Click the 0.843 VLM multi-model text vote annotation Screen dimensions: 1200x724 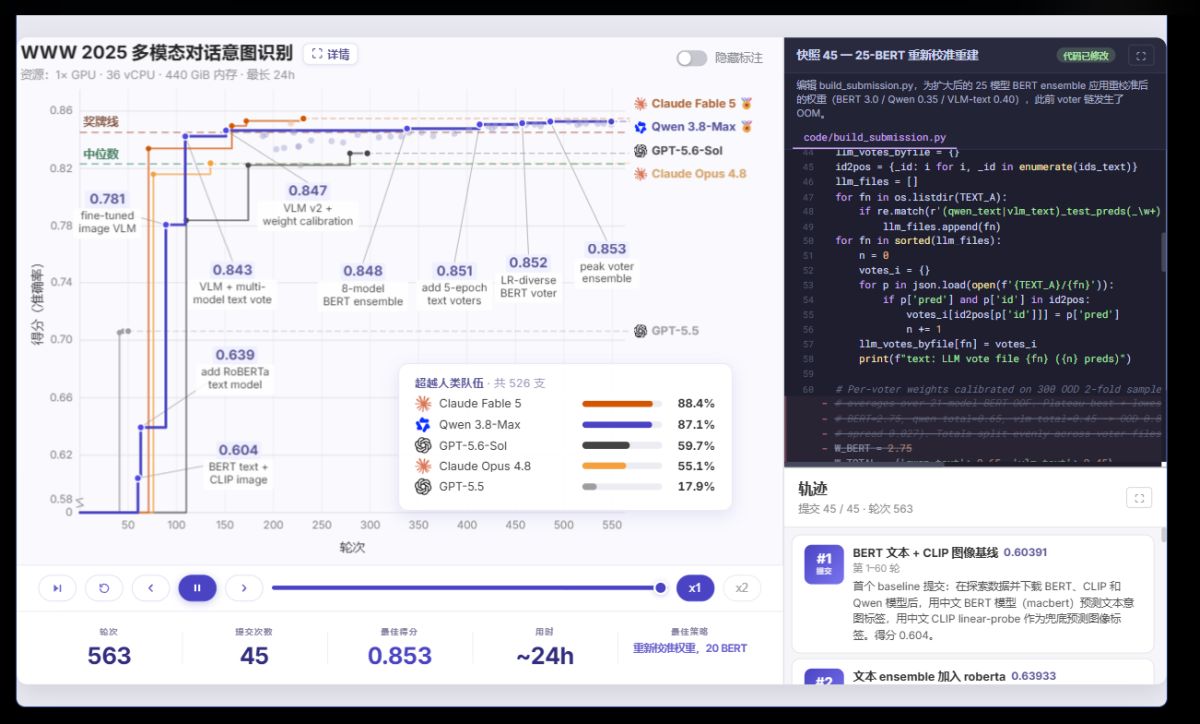tap(233, 284)
